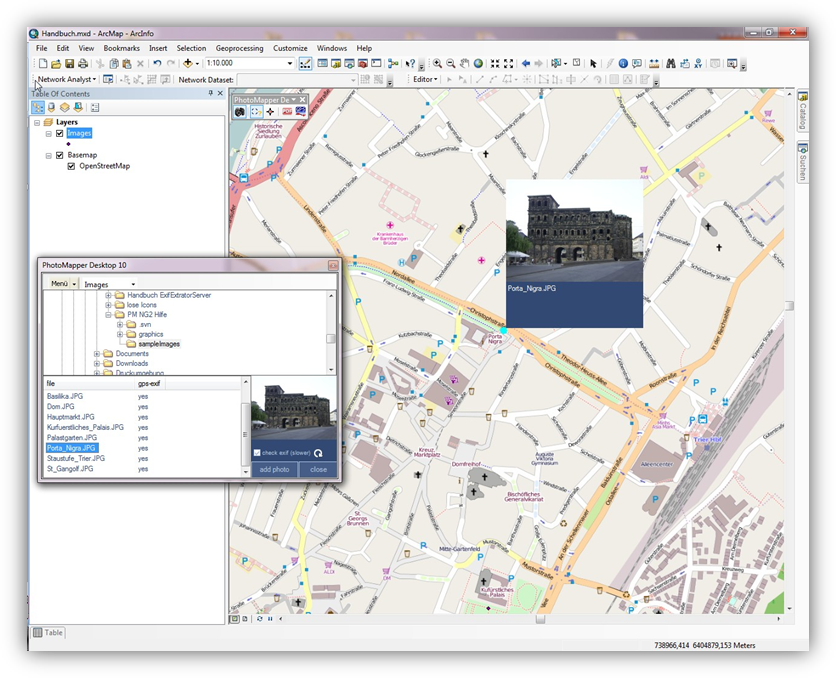Click the 'close' button in PhotoMapper
The image size is (836, 678).
(x=318, y=469)
